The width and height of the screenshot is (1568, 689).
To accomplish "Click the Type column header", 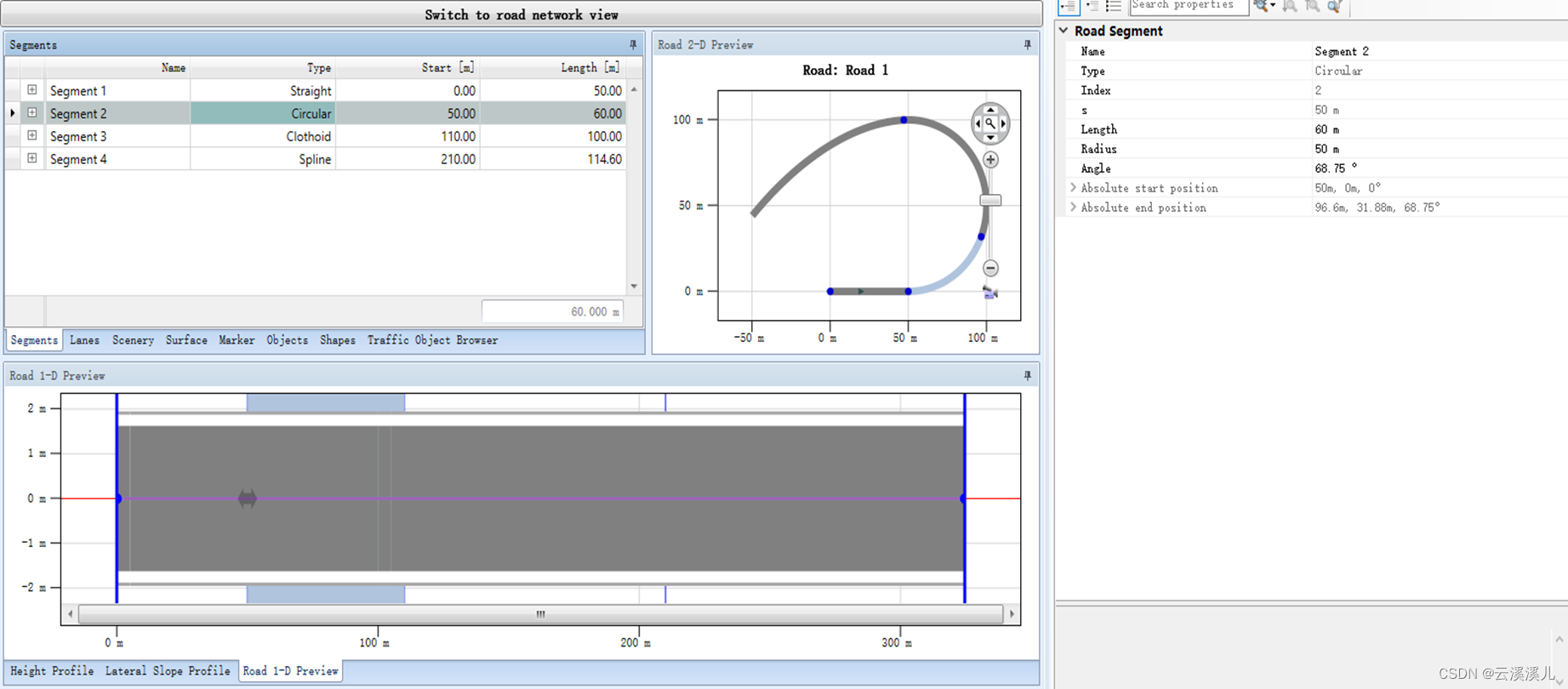I will click(x=263, y=67).
